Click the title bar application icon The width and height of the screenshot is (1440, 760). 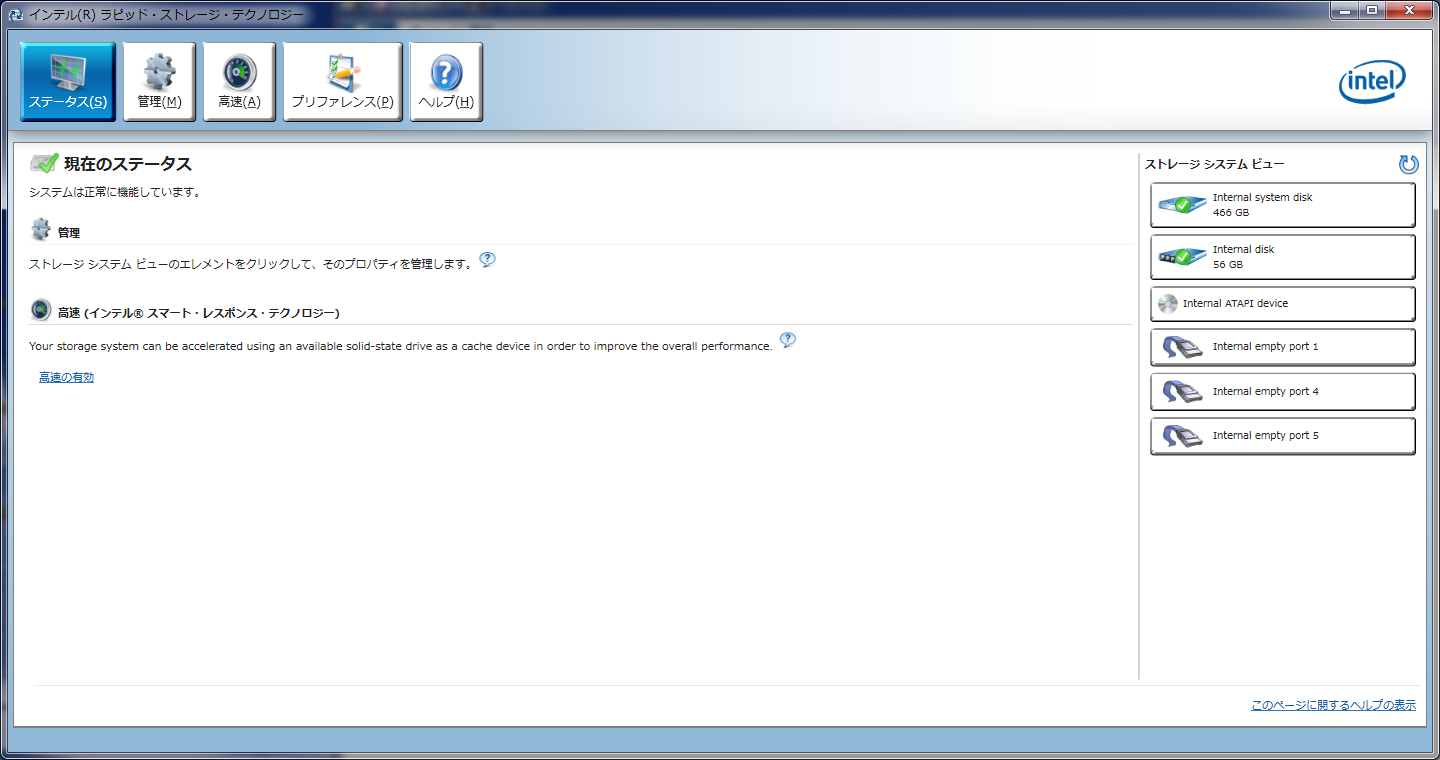coord(16,15)
